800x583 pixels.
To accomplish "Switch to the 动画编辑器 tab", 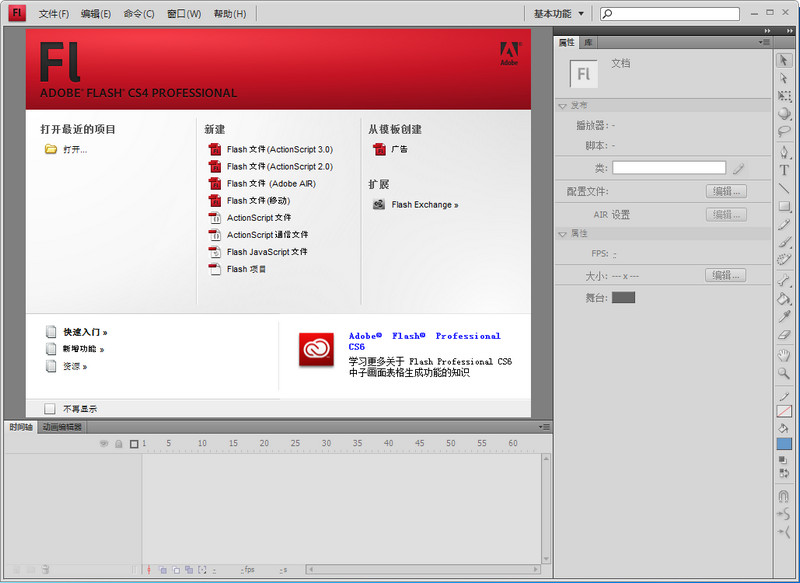I will point(60,425).
